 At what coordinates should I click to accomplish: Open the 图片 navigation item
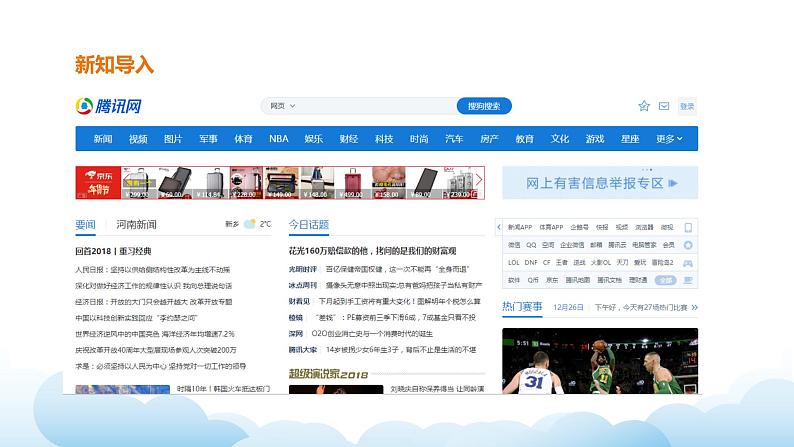pos(173,139)
